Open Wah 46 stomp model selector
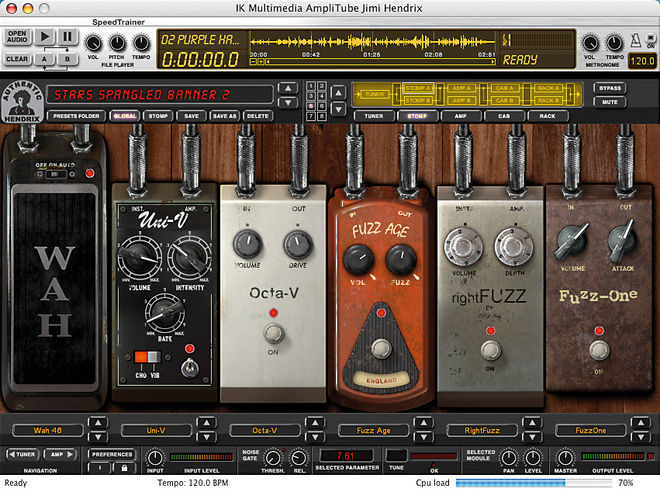The width and height of the screenshot is (660, 492). (48, 431)
